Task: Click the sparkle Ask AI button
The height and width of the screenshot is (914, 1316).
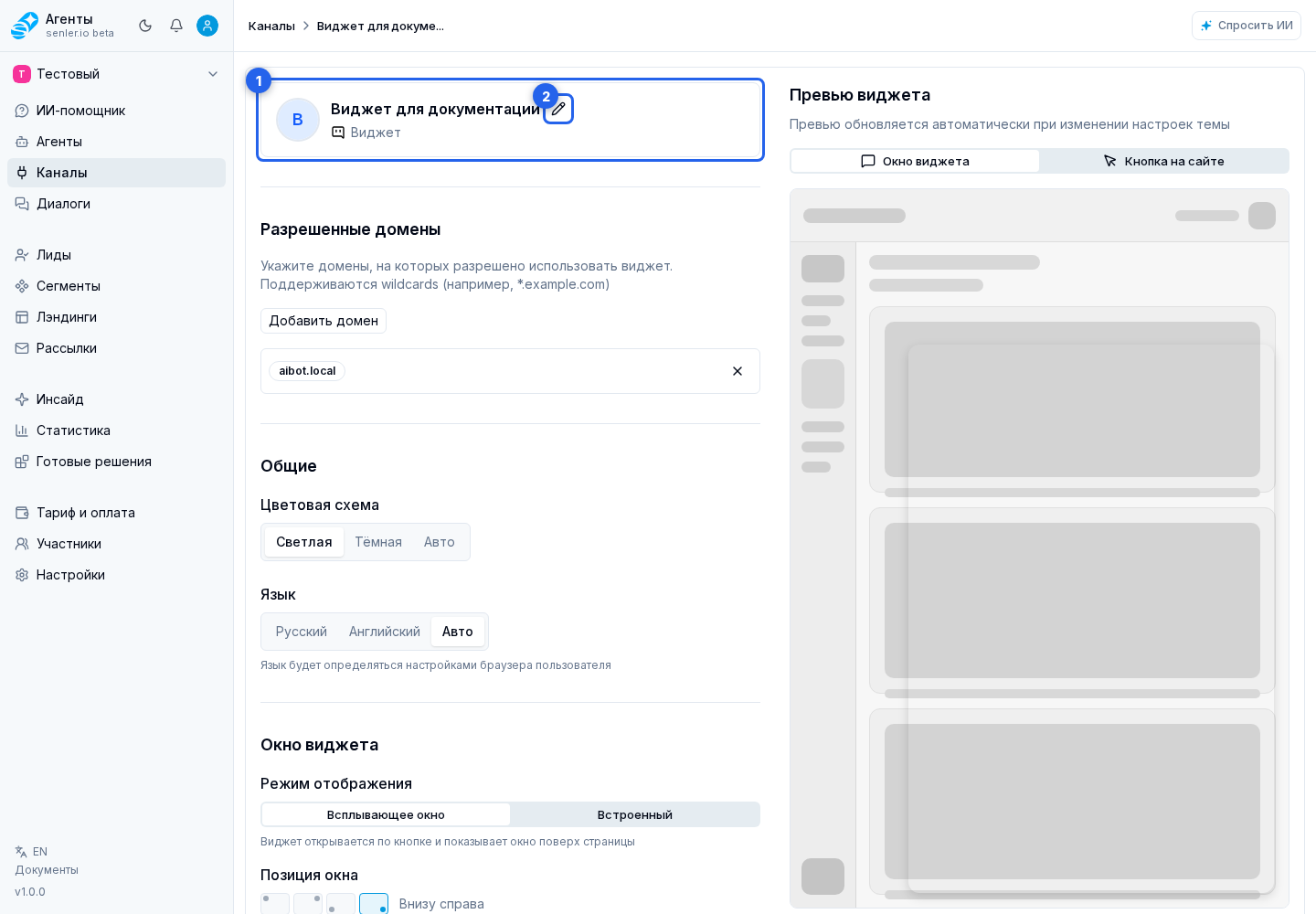Action: (x=1247, y=26)
